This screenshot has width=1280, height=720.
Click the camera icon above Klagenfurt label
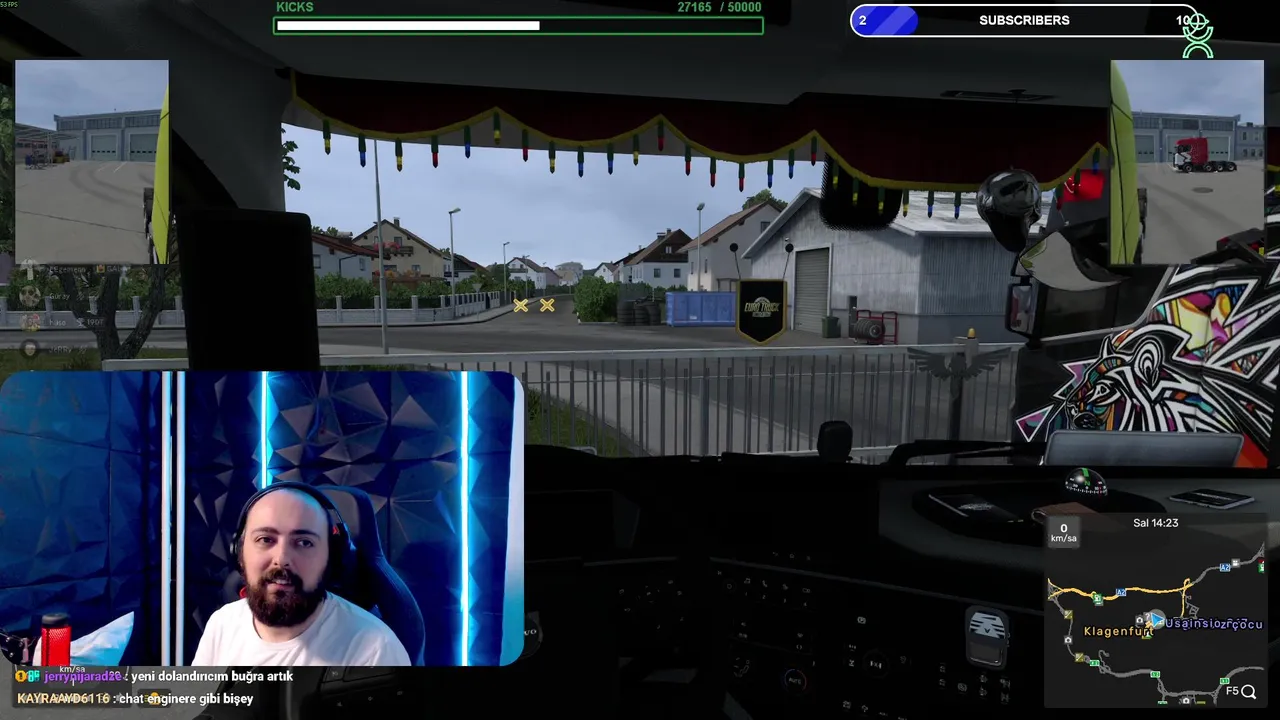1139,620
